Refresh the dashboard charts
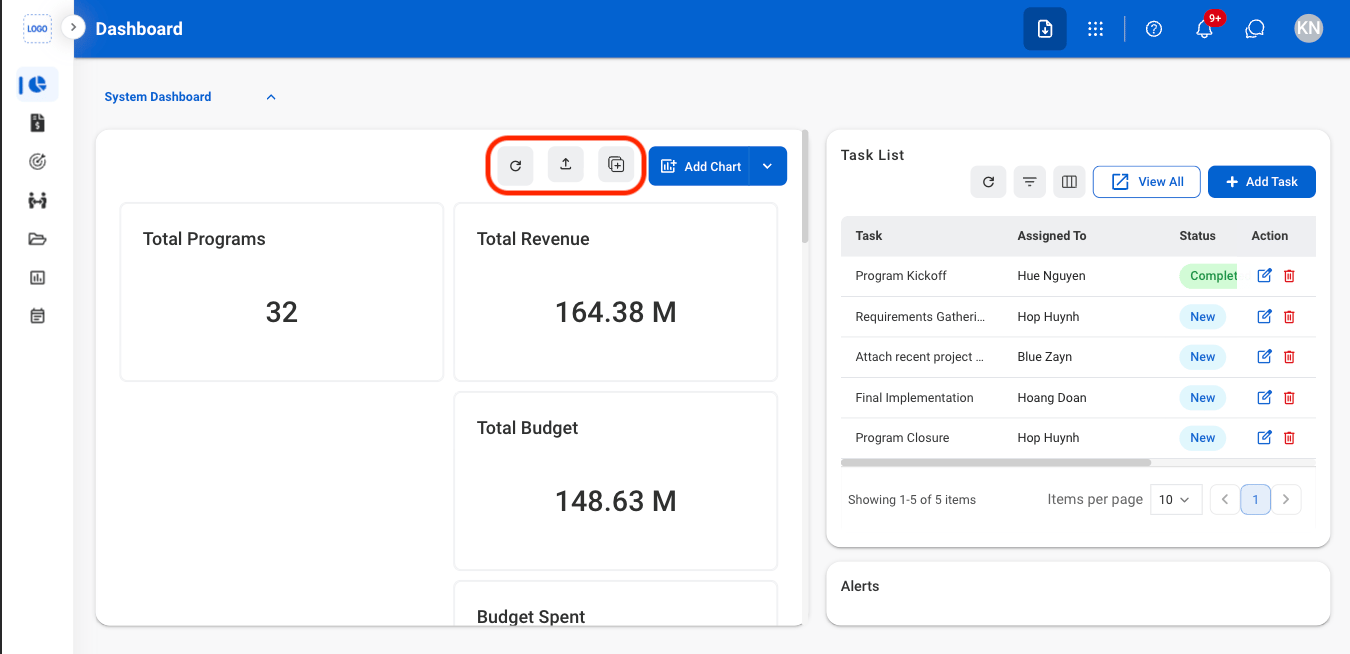The image size is (1350, 654). tap(516, 166)
